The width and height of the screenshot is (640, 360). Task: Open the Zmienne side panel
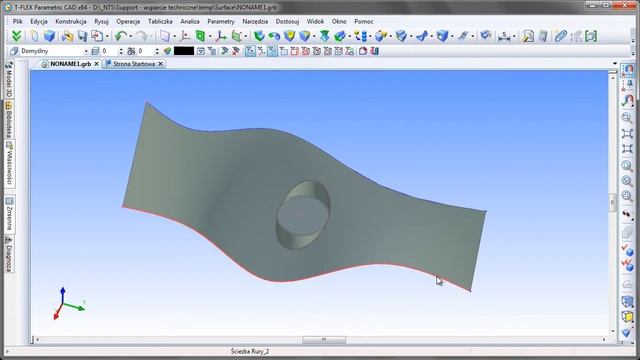click(9, 213)
